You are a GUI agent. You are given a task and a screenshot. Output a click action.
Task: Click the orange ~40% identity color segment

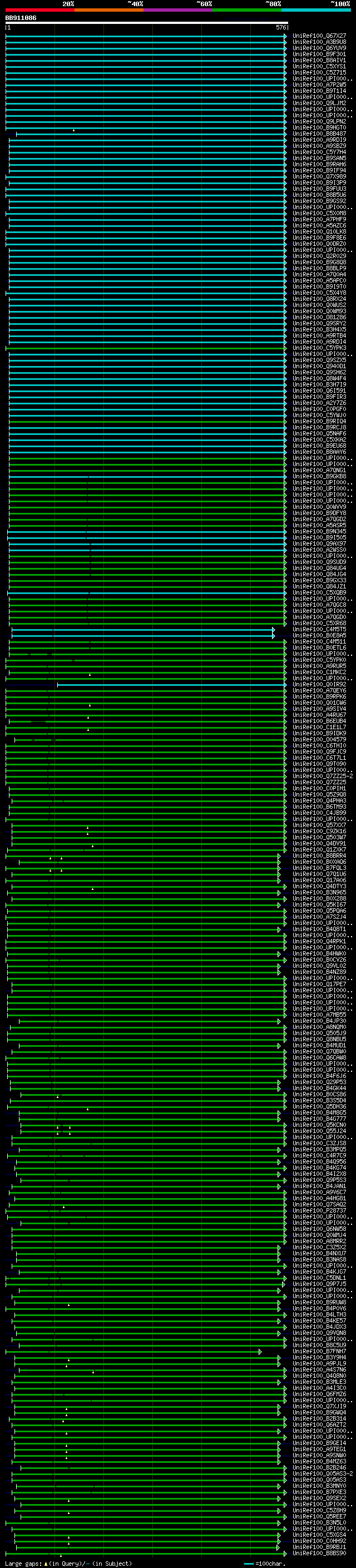click(109, 10)
